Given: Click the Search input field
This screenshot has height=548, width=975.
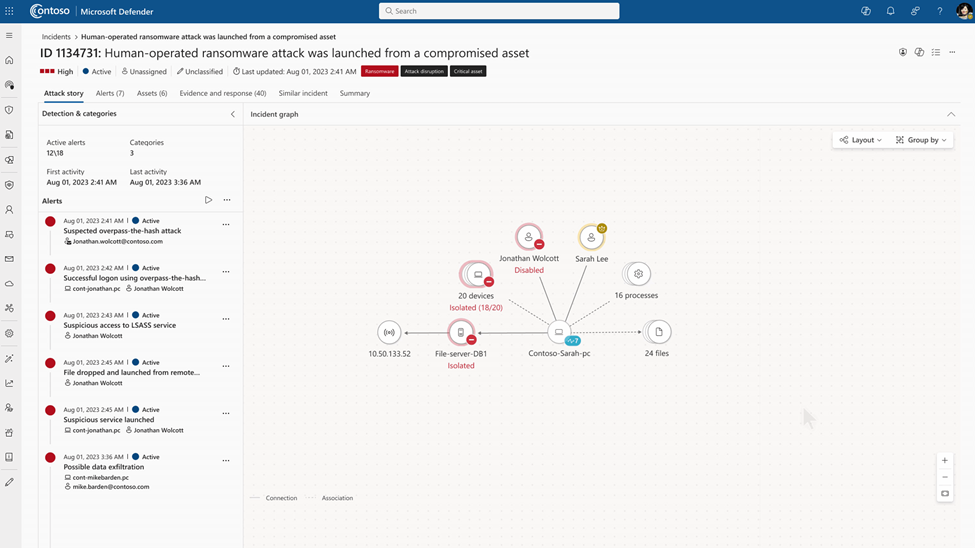Looking at the screenshot, I should 499,11.
